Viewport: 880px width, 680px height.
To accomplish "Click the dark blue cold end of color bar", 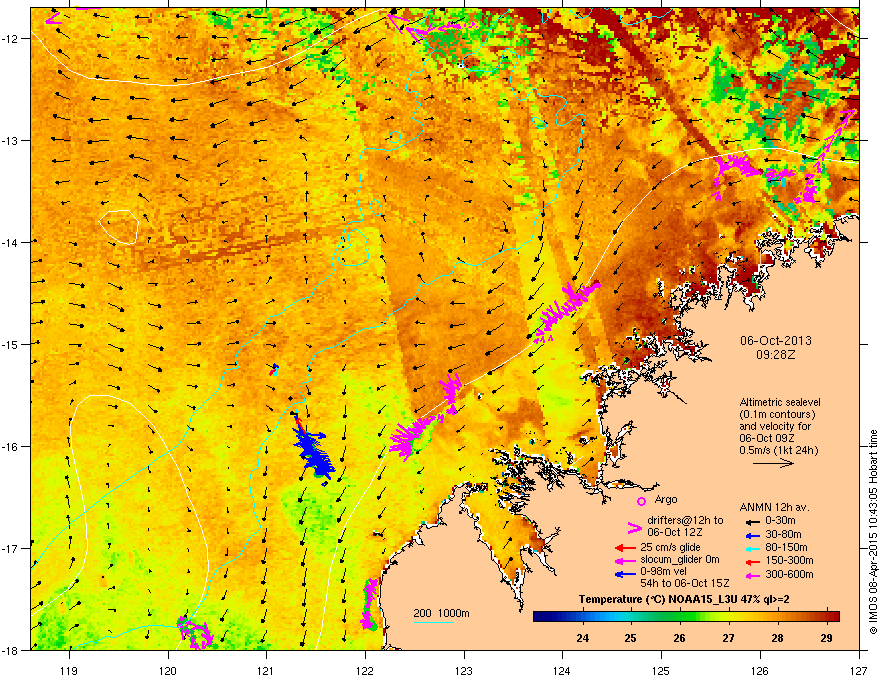I will click(x=540, y=617).
